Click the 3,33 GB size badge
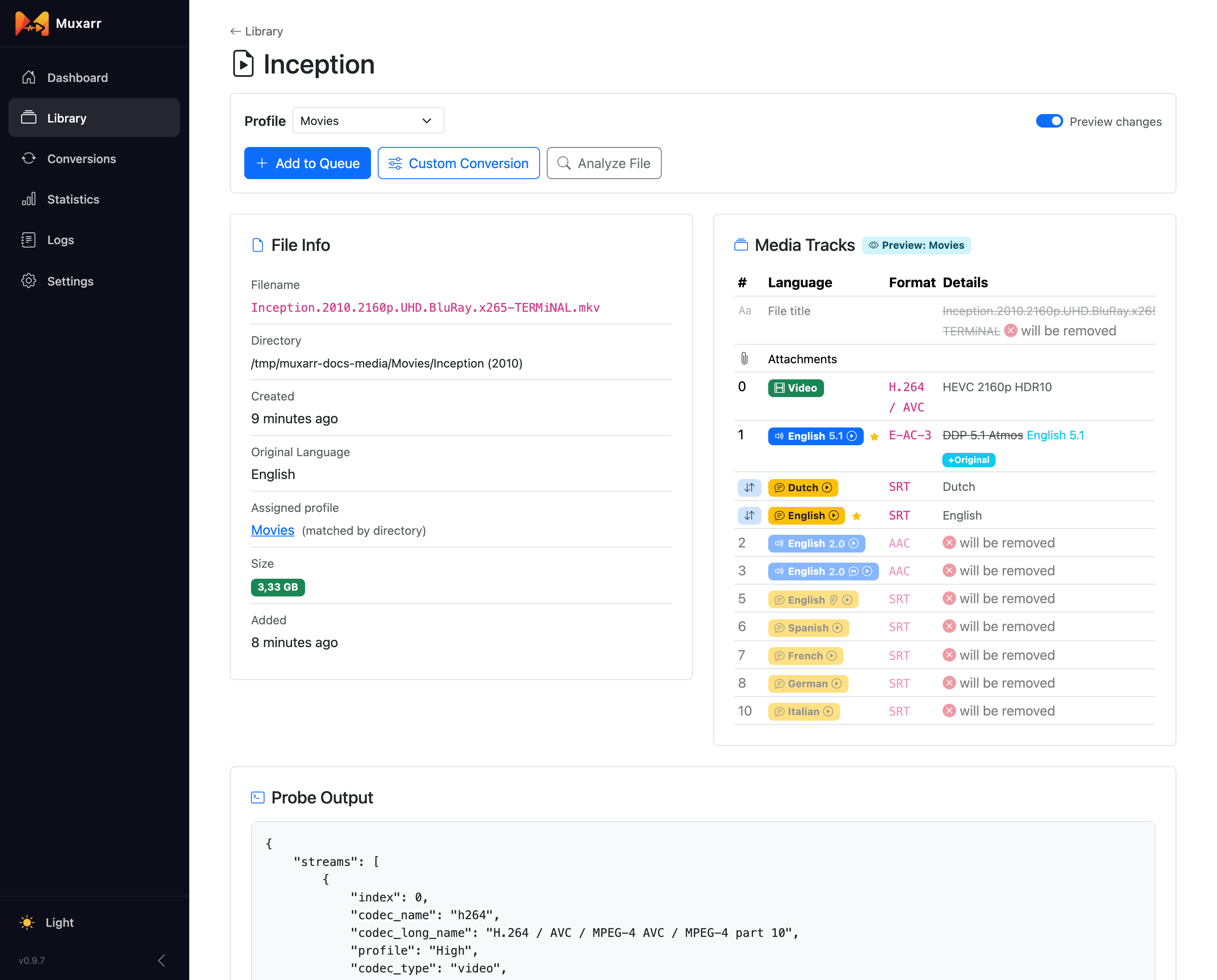The height and width of the screenshot is (980, 1217). click(278, 587)
